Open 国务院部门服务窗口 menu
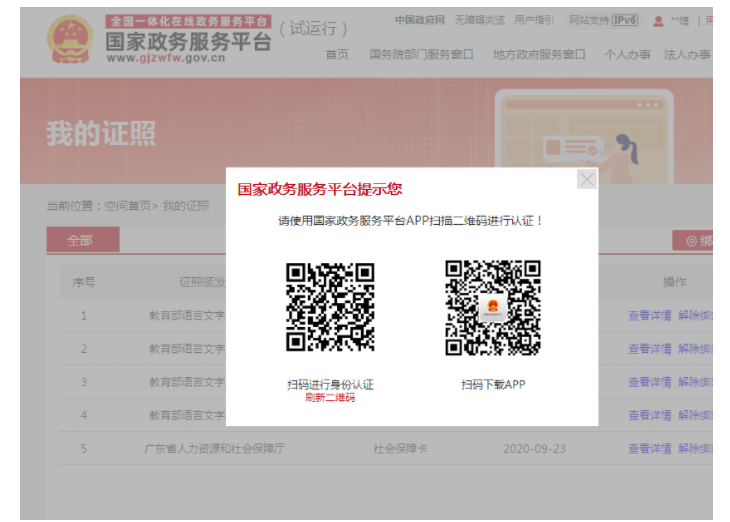This screenshot has height=522, width=730. point(424,54)
